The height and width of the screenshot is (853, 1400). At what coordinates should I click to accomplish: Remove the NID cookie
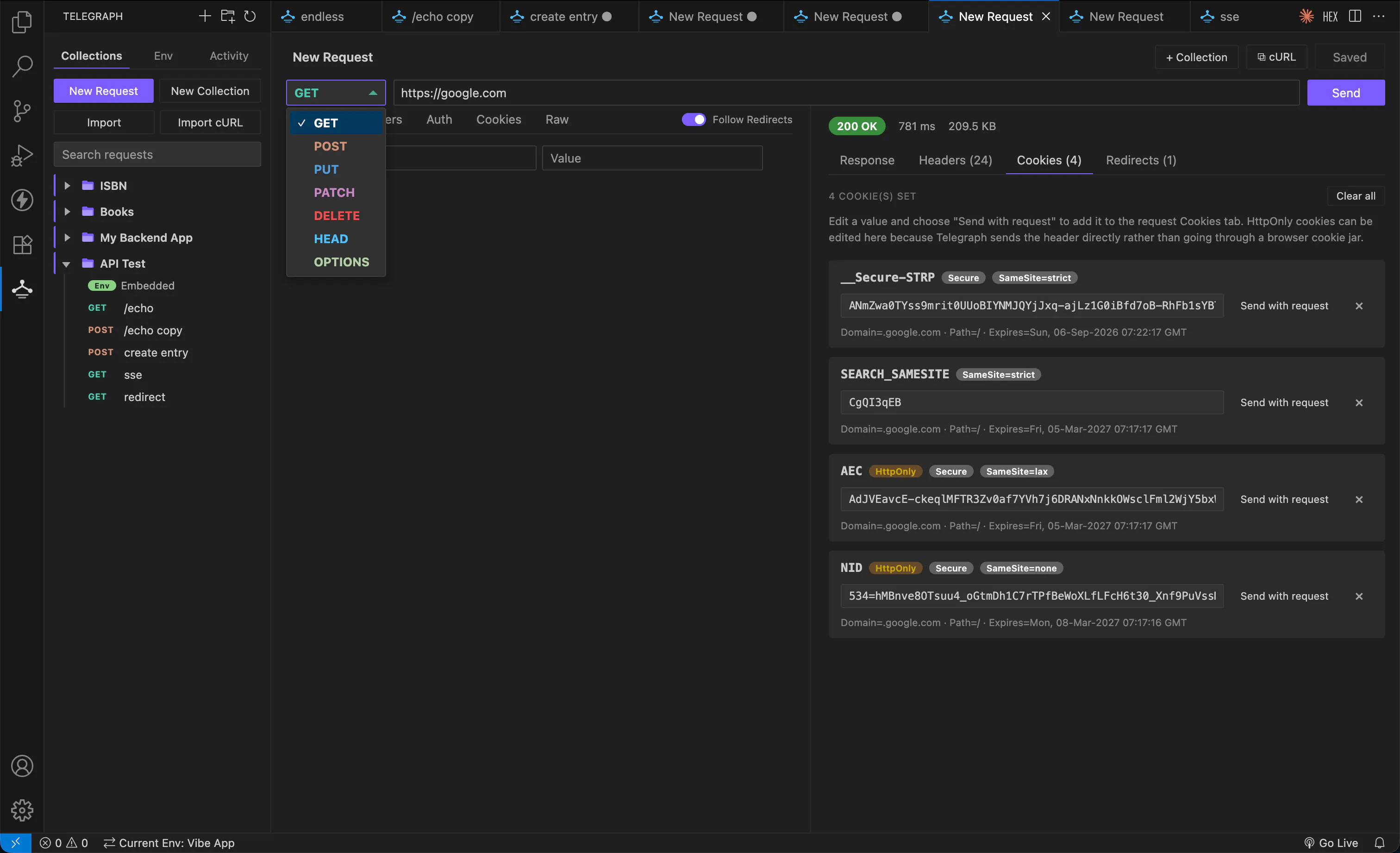click(1358, 596)
